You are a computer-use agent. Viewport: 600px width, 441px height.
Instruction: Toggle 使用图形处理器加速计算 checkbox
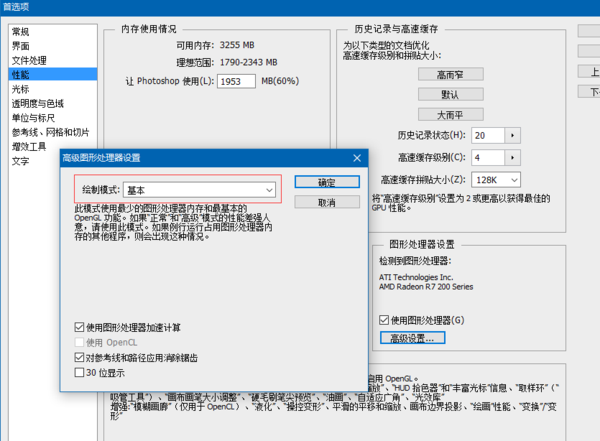(x=79, y=327)
